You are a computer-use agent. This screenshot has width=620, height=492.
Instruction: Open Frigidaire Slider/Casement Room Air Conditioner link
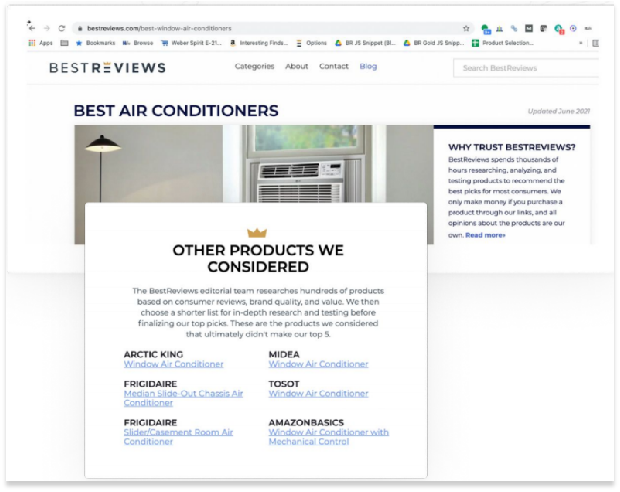[x=178, y=437]
